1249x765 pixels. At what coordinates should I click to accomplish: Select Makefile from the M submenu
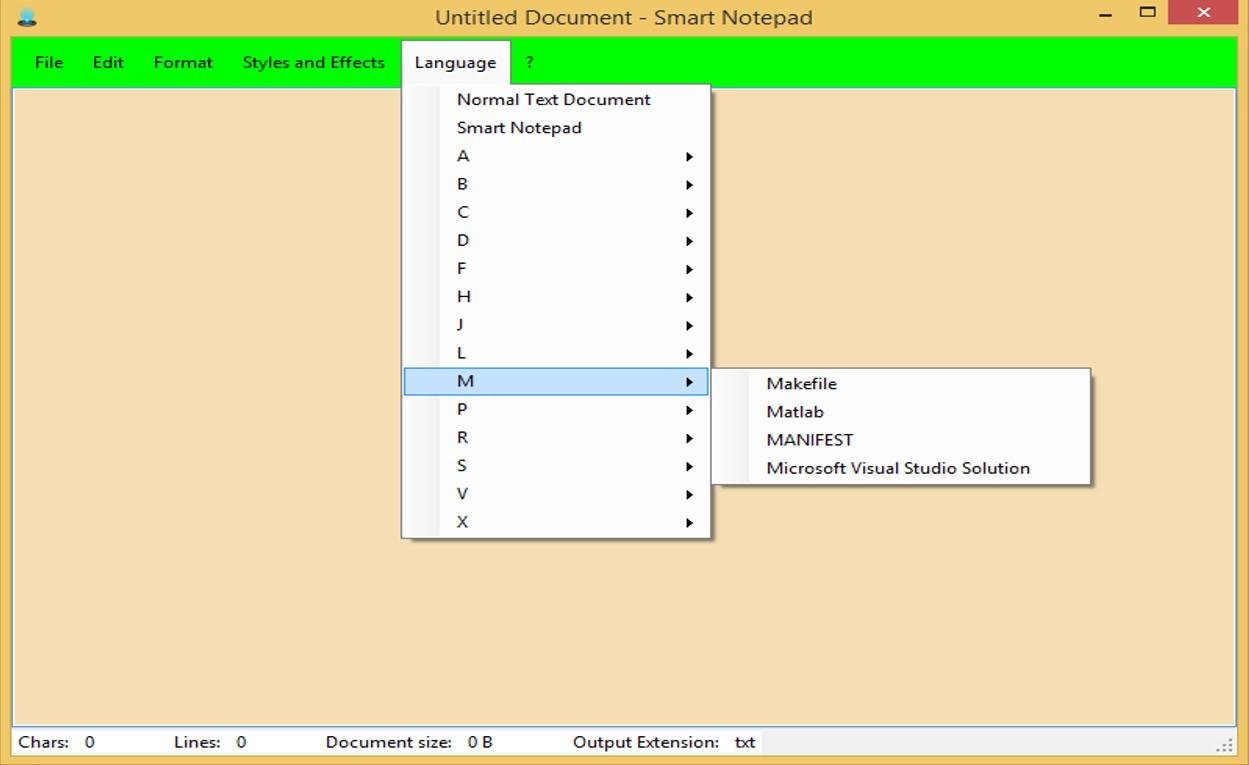point(801,383)
